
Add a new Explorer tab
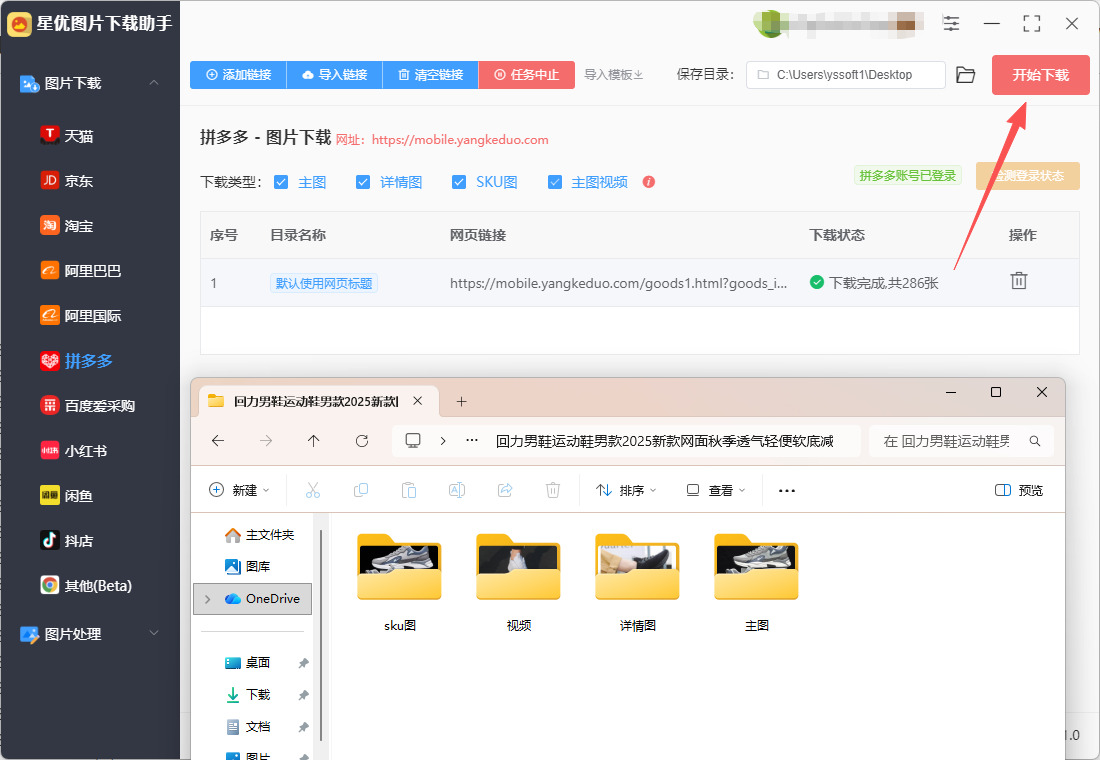coord(461,401)
